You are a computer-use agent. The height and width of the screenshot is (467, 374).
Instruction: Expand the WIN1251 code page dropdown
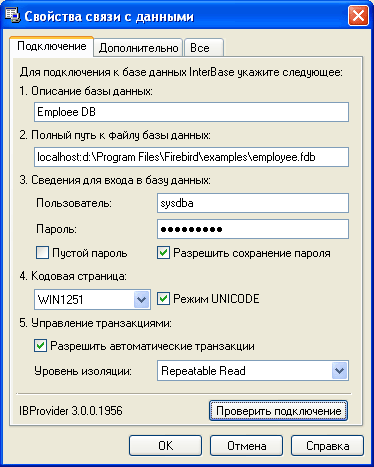click(x=141, y=299)
